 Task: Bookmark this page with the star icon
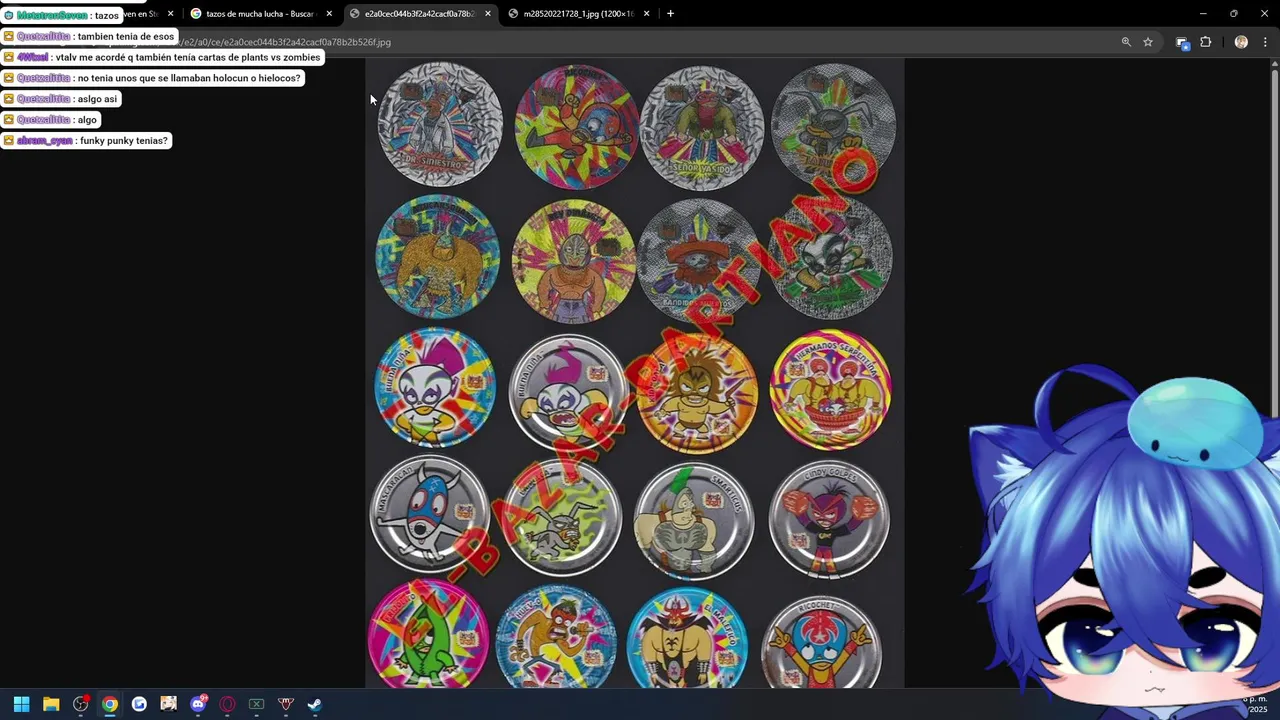coord(1148,42)
